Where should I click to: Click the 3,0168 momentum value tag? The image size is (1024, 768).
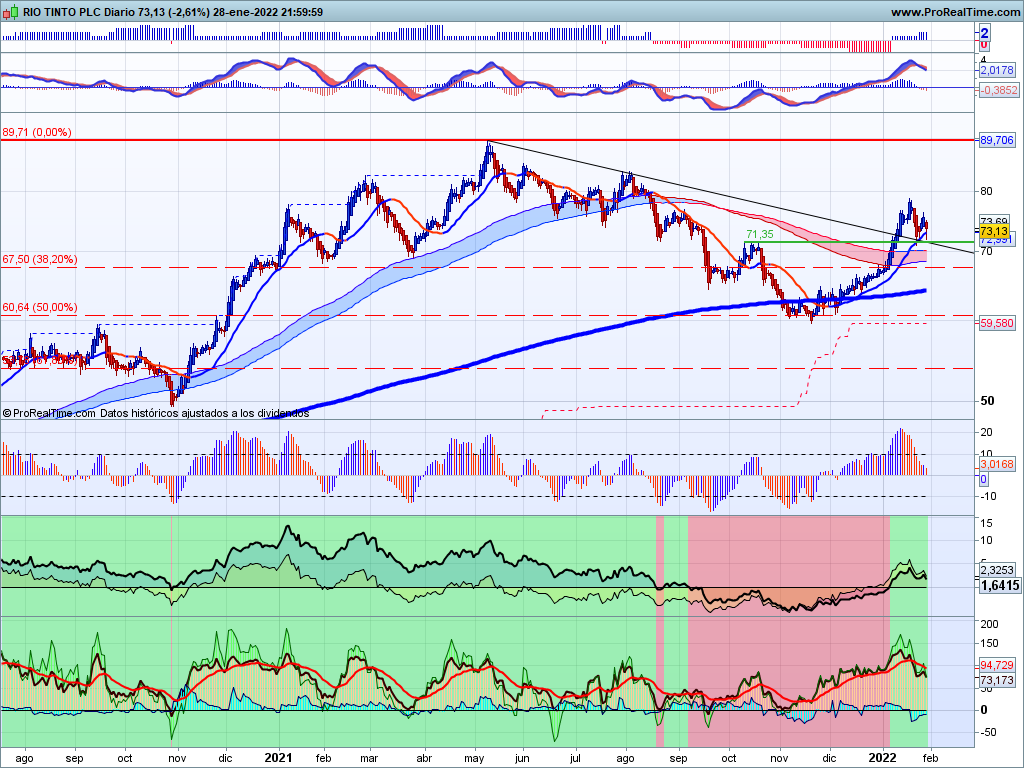(997, 464)
